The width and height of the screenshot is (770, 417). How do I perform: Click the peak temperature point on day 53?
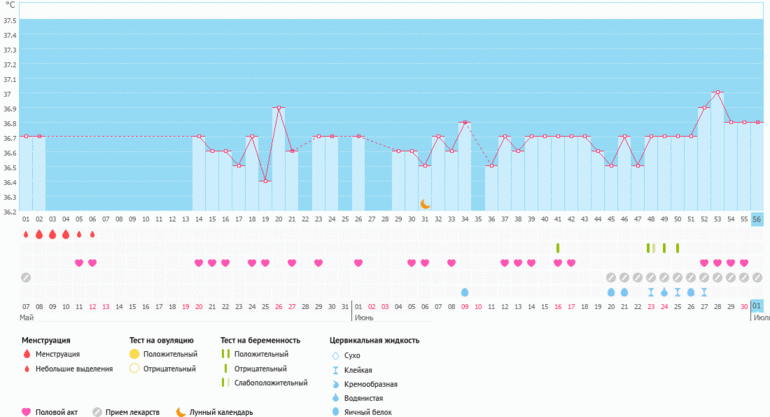coord(717,92)
